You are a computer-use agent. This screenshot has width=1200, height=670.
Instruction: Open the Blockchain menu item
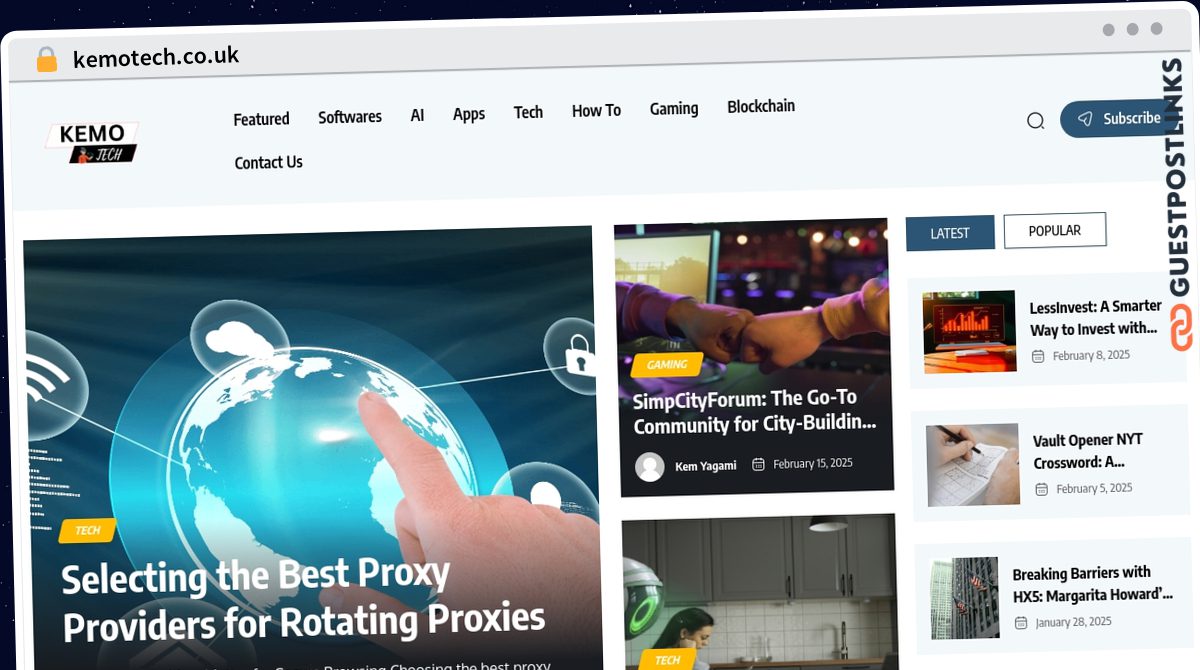761,106
